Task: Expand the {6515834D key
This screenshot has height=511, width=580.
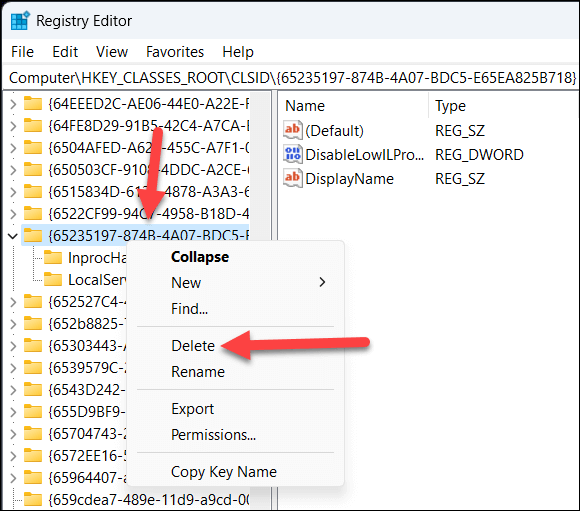Action: pos(13,192)
